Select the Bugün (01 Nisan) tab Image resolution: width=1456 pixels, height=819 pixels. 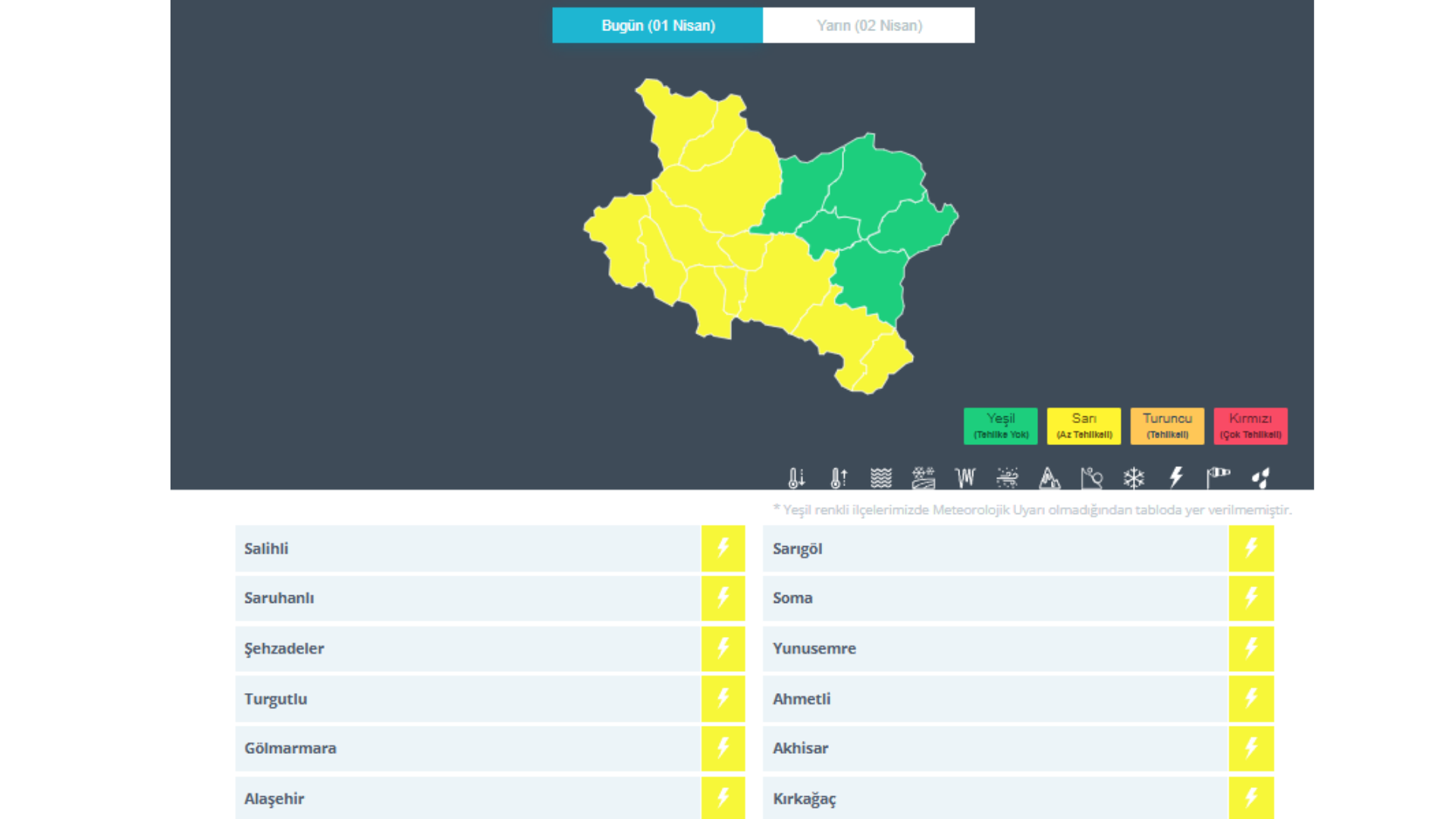pyautogui.click(x=657, y=26)
